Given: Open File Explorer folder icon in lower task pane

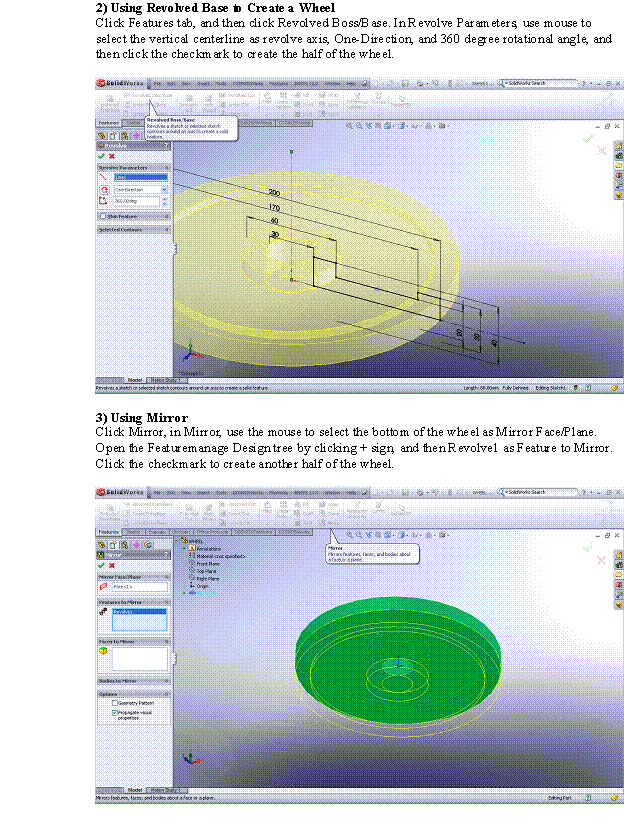Looking at the screenshot, I should [x=619, y=574].
